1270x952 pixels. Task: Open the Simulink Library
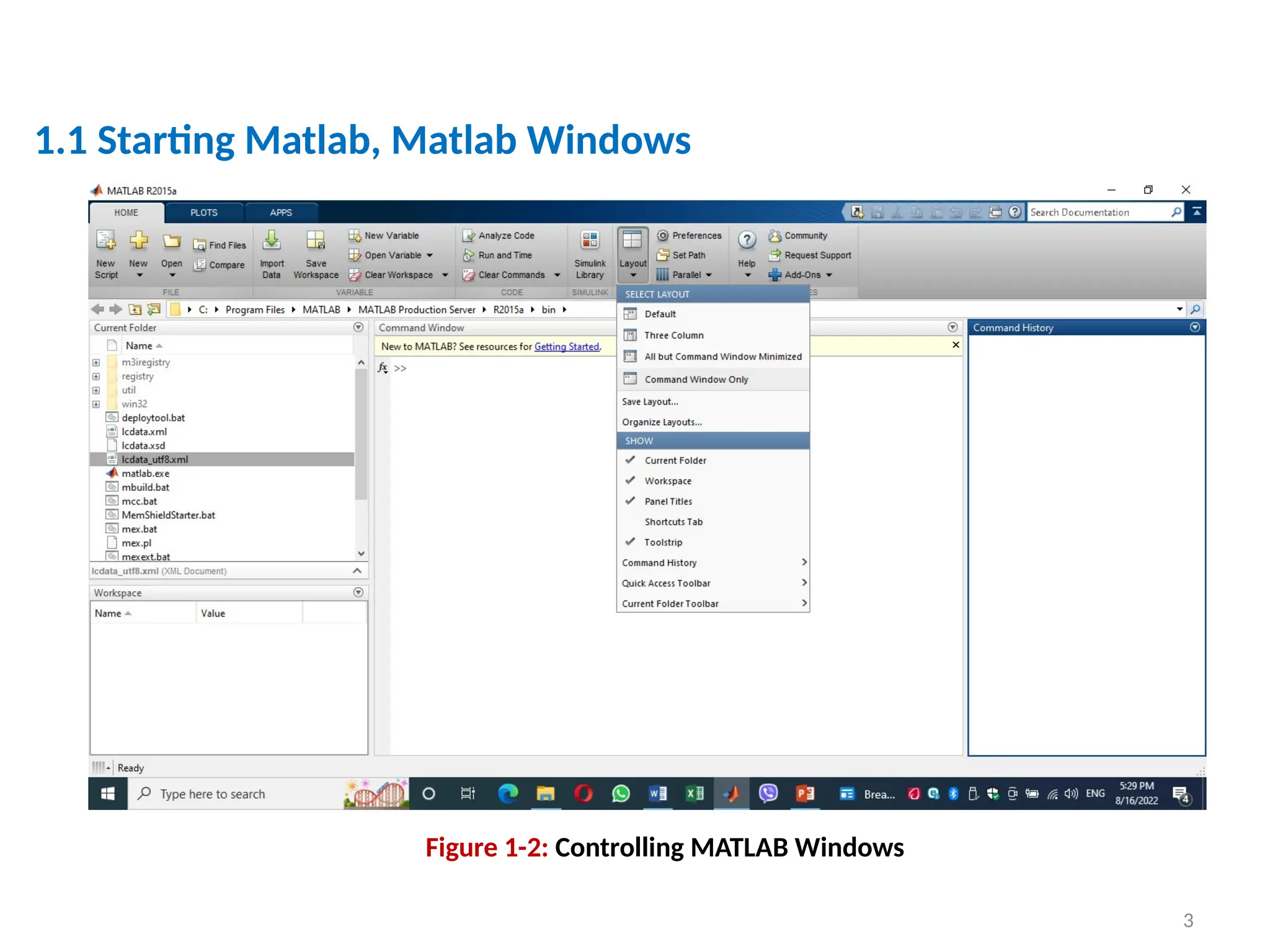[x=590, y=255]
